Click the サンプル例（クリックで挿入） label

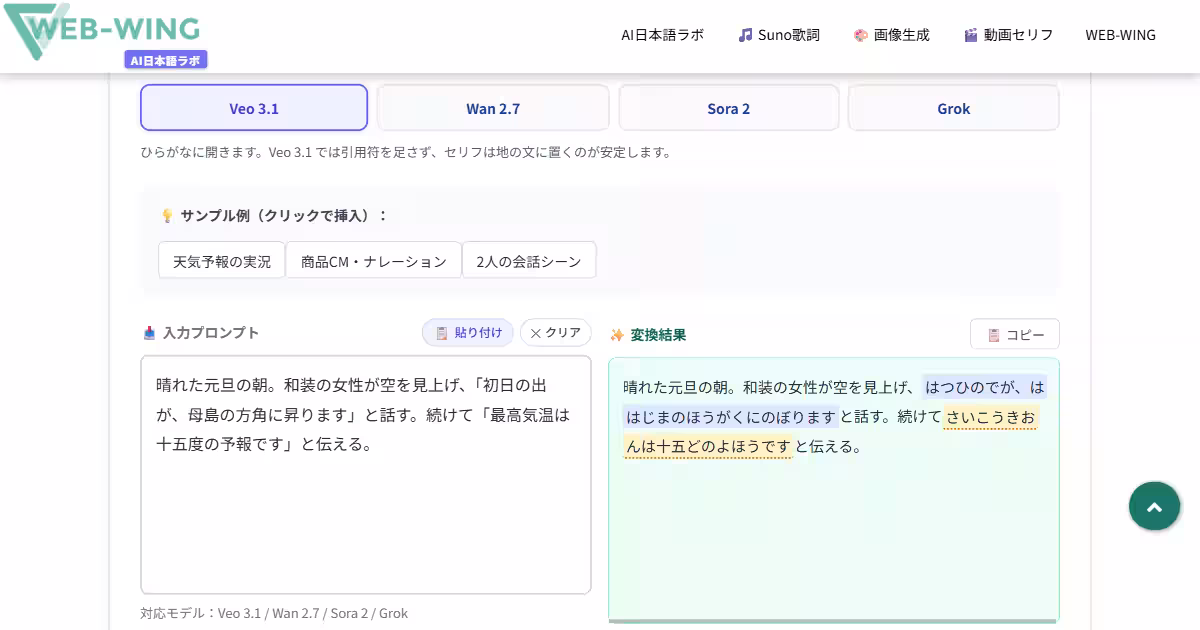(283, 215)
